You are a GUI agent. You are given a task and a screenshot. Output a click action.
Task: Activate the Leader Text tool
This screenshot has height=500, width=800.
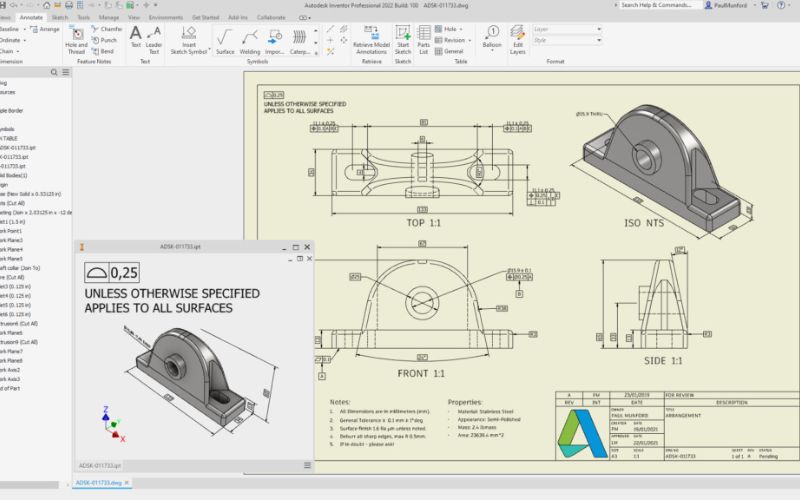154,40
